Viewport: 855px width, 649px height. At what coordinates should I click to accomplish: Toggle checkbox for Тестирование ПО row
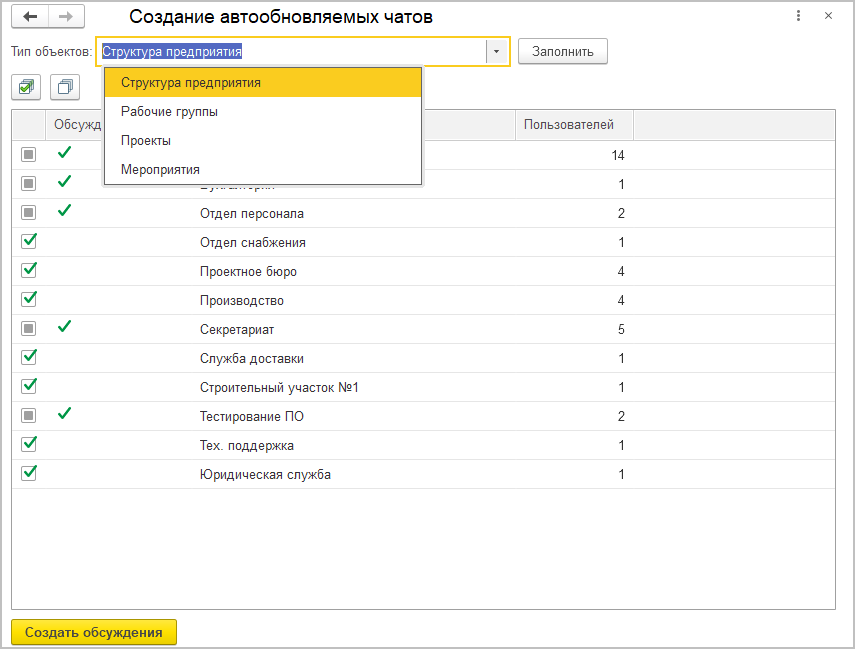pyautogui.click(x=28, y=416)
